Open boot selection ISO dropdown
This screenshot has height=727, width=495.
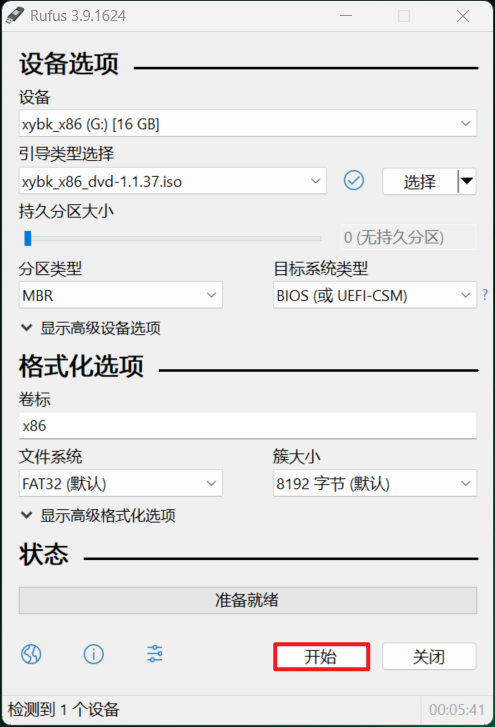coord(173,181)
